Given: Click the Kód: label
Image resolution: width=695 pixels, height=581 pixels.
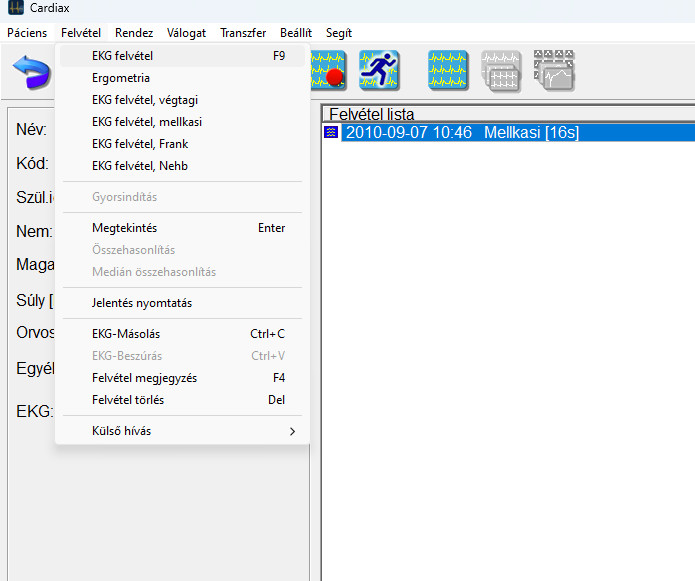Looking at the screenshot, I should pos(32,164).
